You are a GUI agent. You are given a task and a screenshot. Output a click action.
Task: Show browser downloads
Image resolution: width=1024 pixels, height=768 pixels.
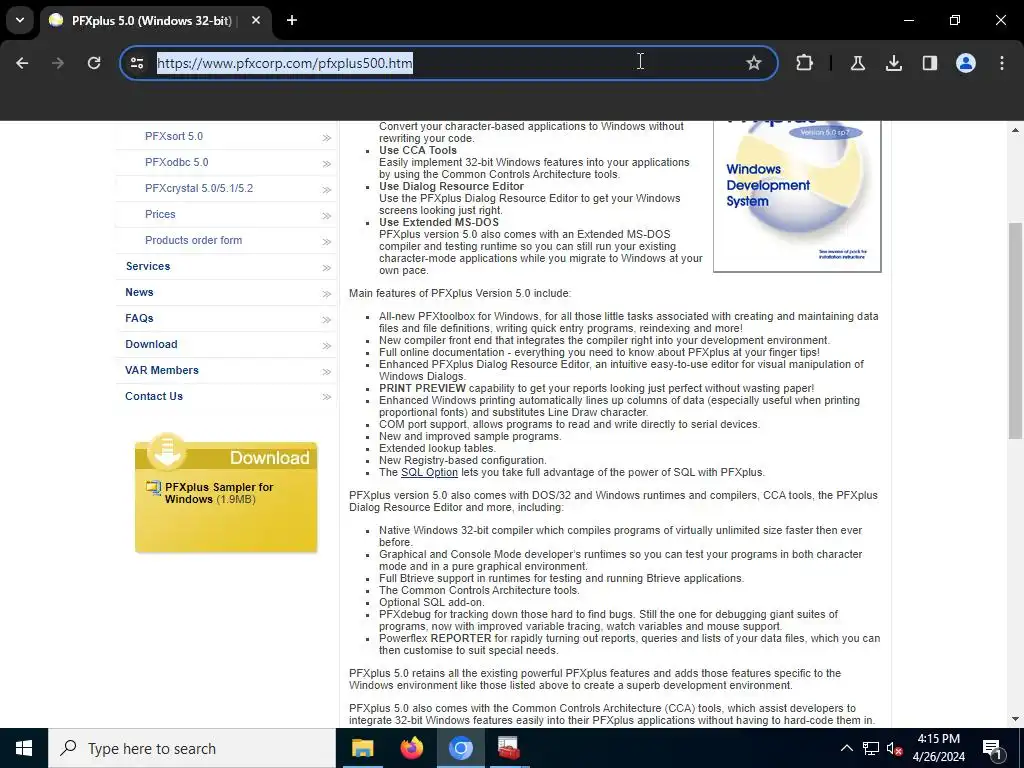893,63
